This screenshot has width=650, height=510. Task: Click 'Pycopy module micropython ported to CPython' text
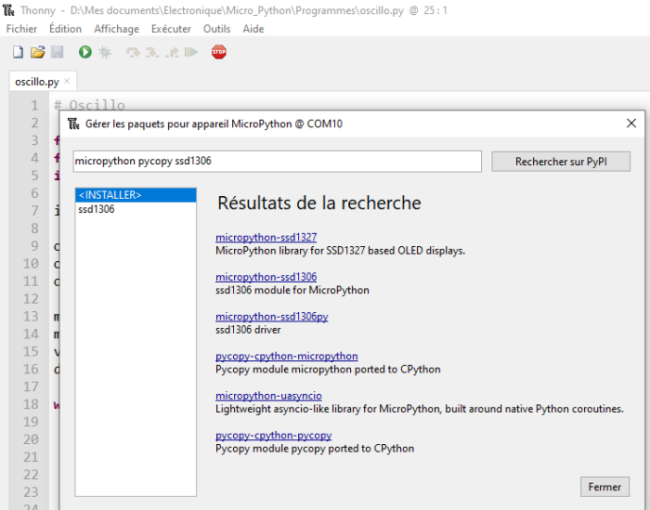(328, 369)
